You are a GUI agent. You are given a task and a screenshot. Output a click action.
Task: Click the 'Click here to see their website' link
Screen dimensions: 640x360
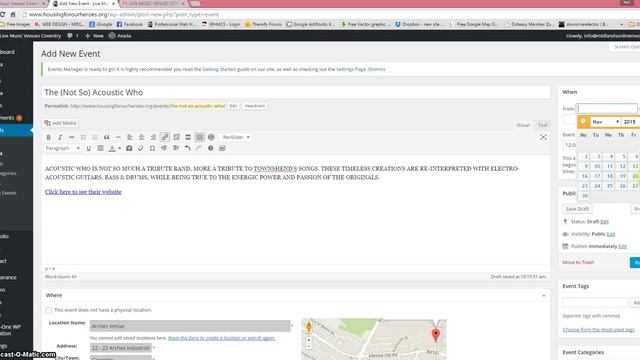click(83, 192)
